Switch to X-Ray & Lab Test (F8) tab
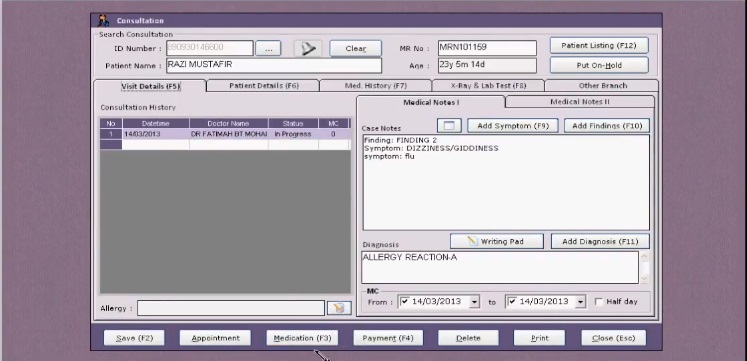747x361 pixels. (488, 86)
